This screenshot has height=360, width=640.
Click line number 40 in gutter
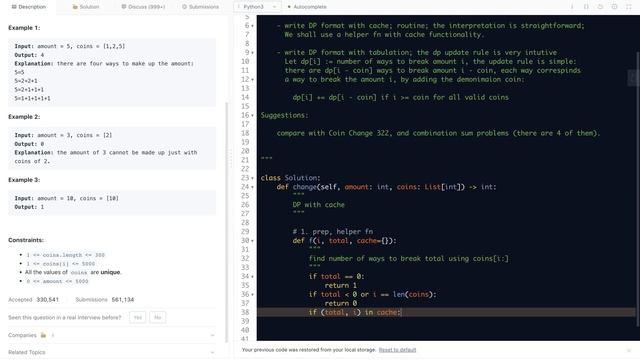point(245,330)
